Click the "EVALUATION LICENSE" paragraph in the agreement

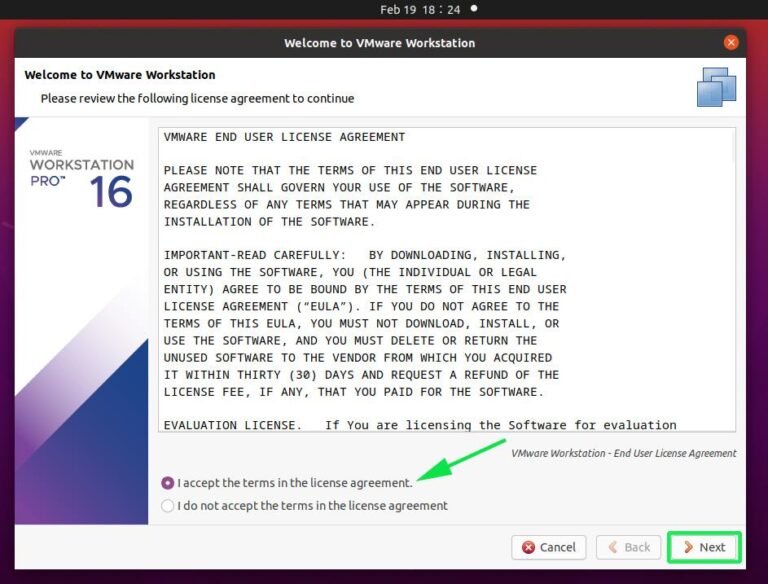[420, 425]
